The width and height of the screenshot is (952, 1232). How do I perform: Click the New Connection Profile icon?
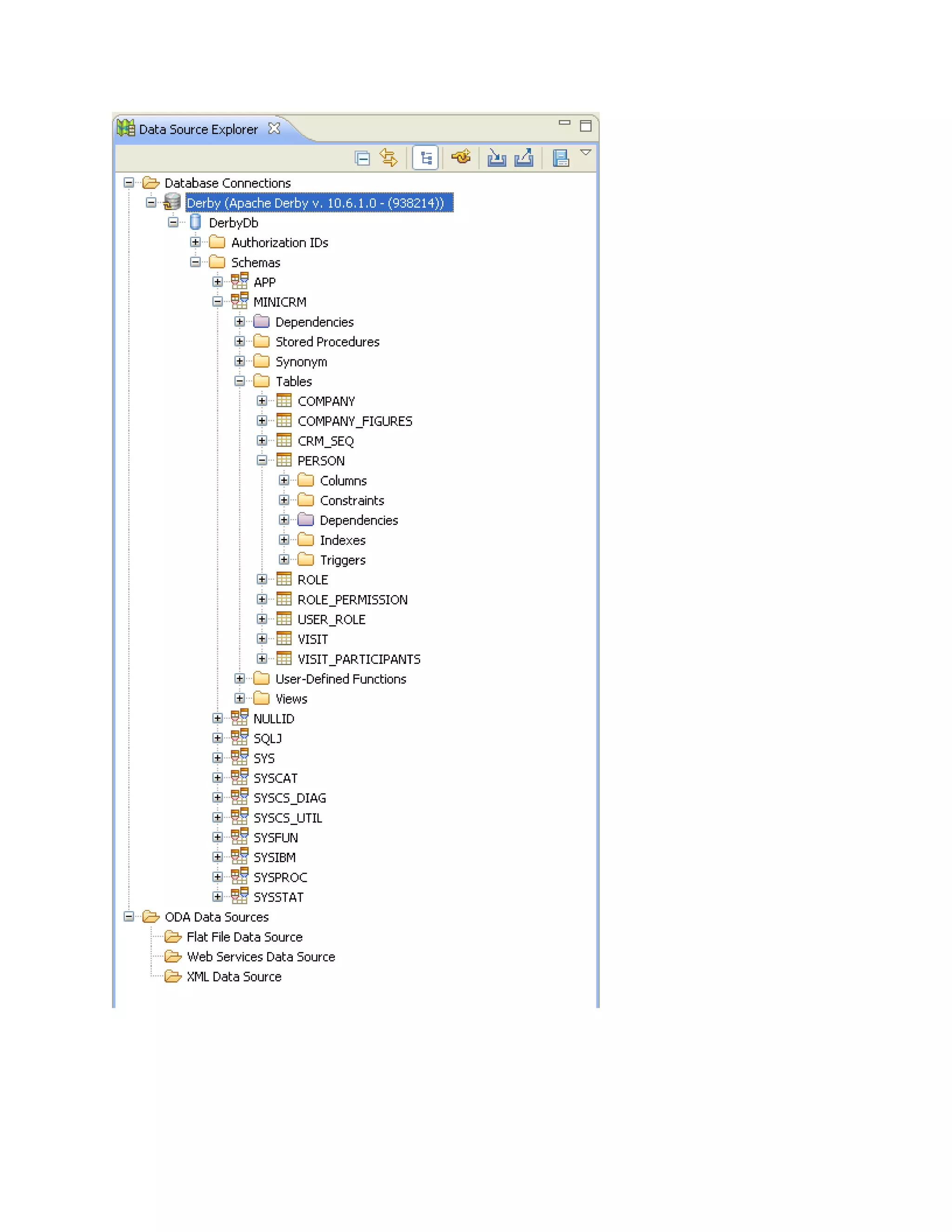pos(461,158)
